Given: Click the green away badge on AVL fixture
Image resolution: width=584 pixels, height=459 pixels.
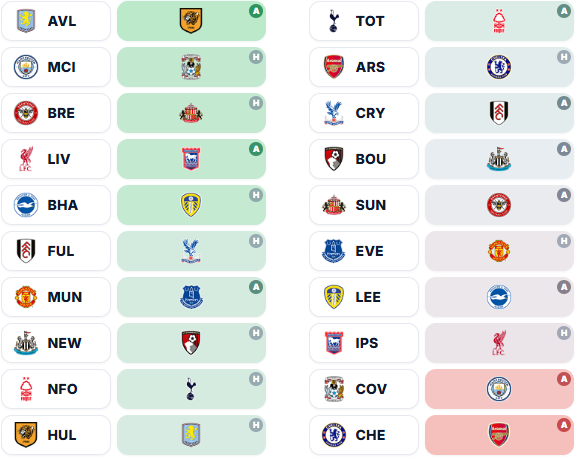Looking at the screenshot, I should [256, 11].
